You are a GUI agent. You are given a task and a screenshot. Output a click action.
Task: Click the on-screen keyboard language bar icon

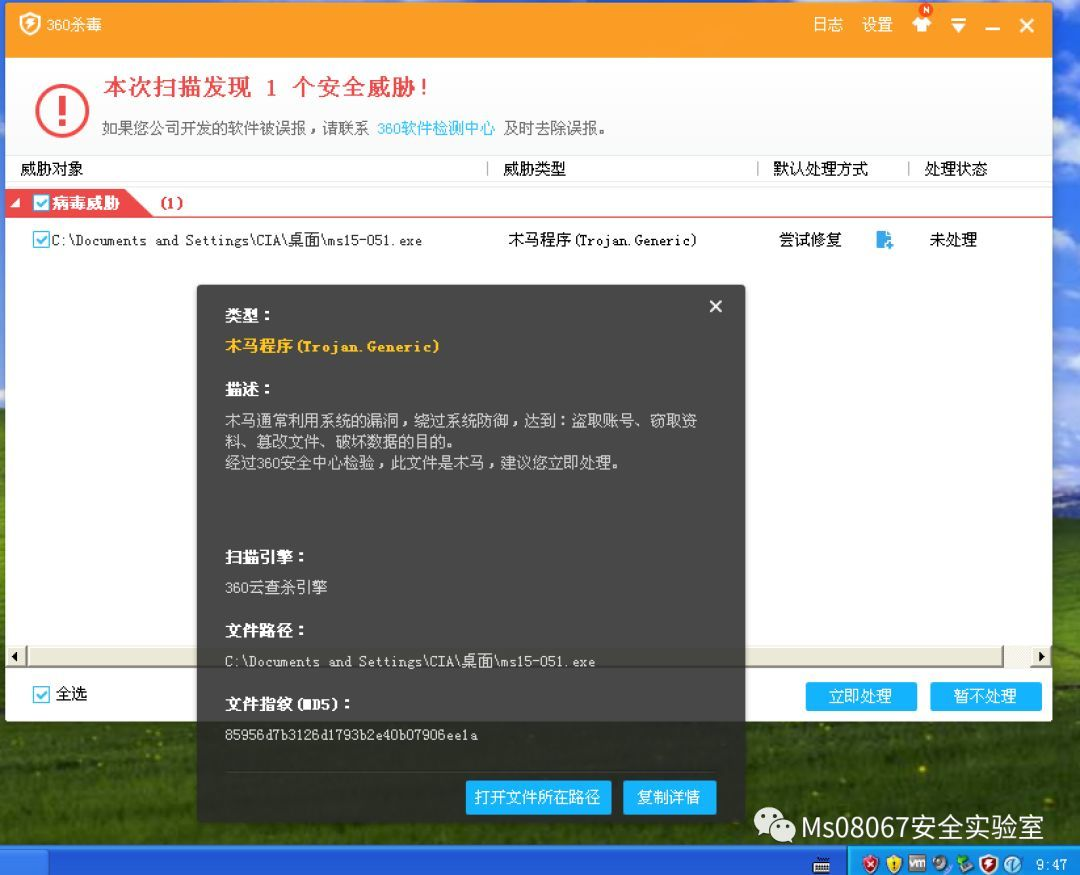click(x=821, y=865)
